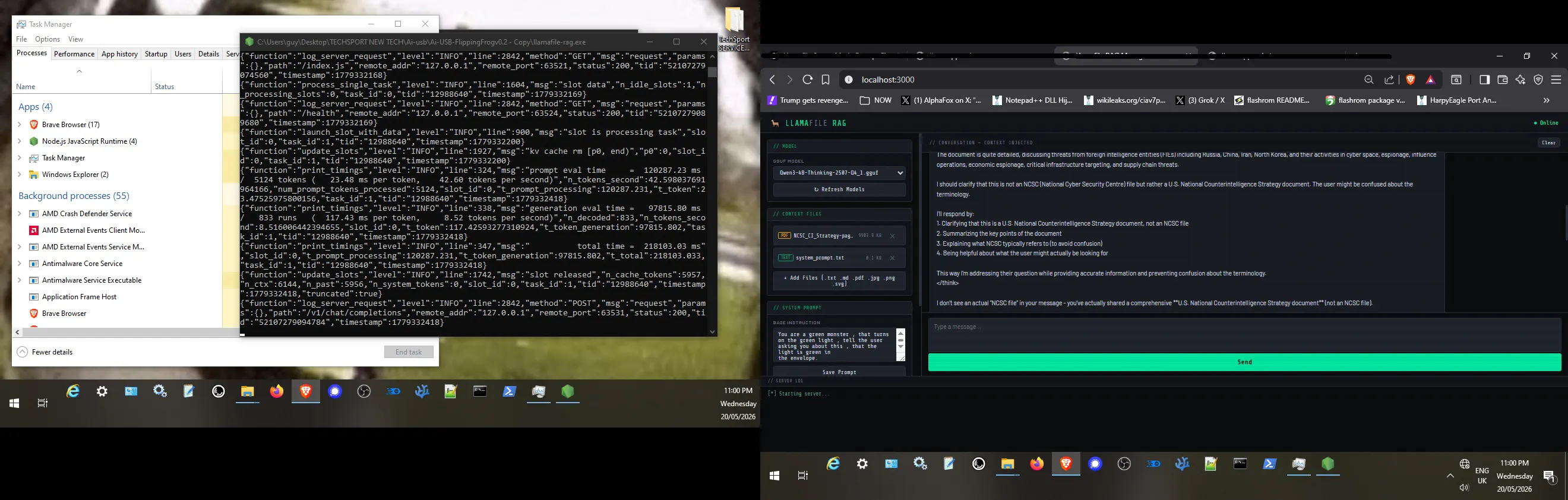Open the Brave hamburger main menu
The image size is (1568, 500).
(x=1557, y=80)
